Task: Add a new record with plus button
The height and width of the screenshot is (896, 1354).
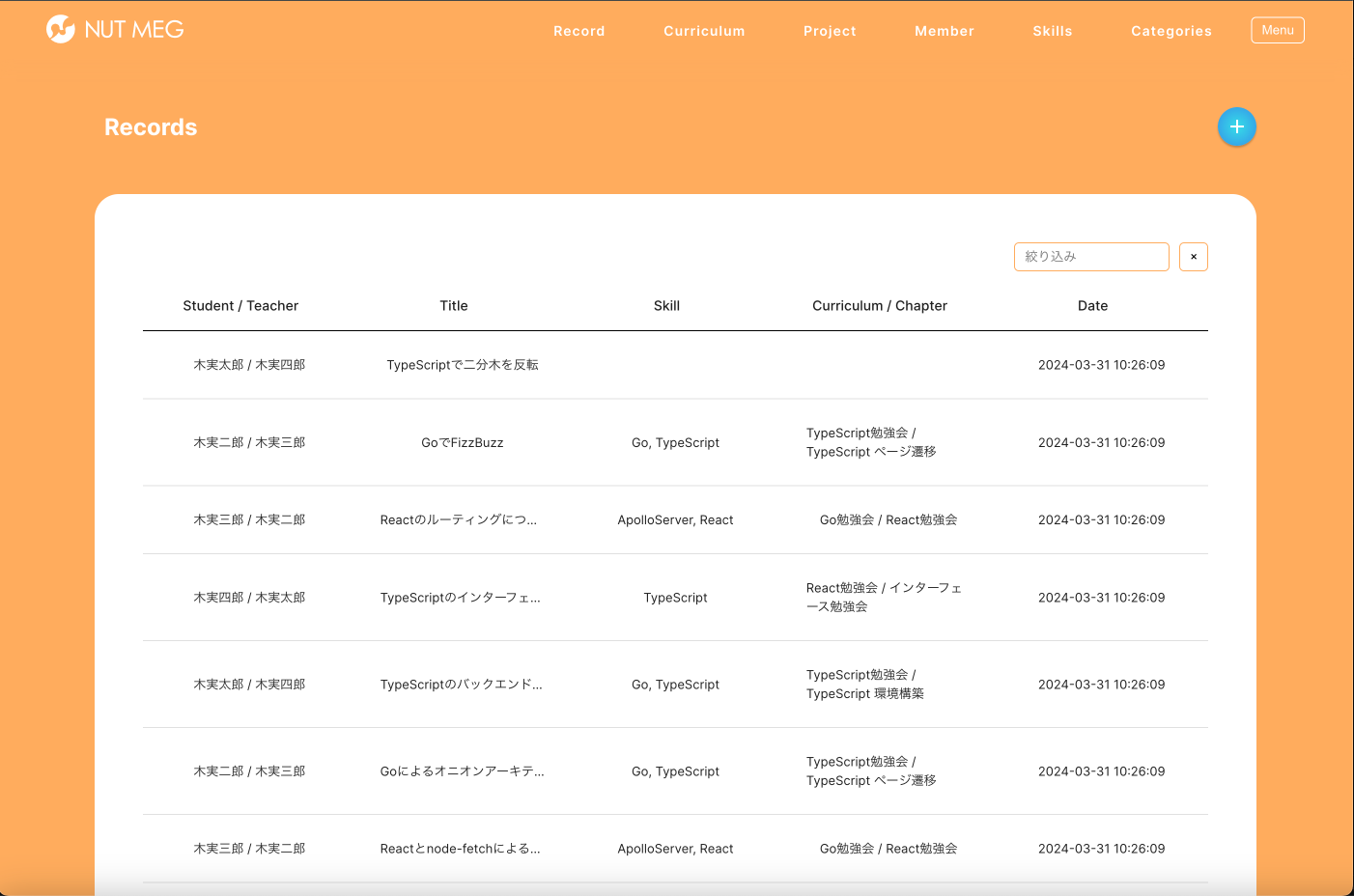Action: 1236,127
